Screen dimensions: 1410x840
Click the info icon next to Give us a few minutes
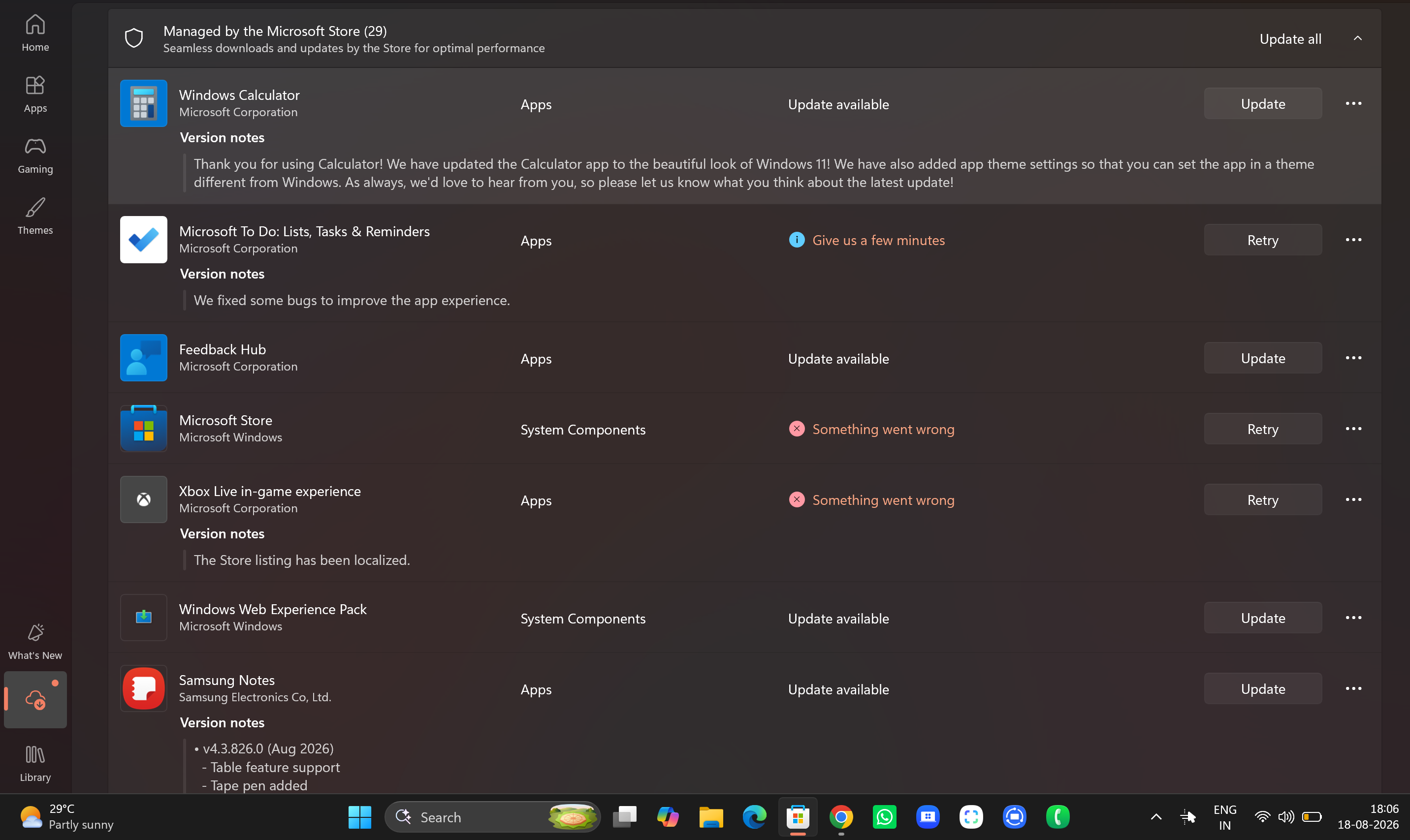[797, 240]
